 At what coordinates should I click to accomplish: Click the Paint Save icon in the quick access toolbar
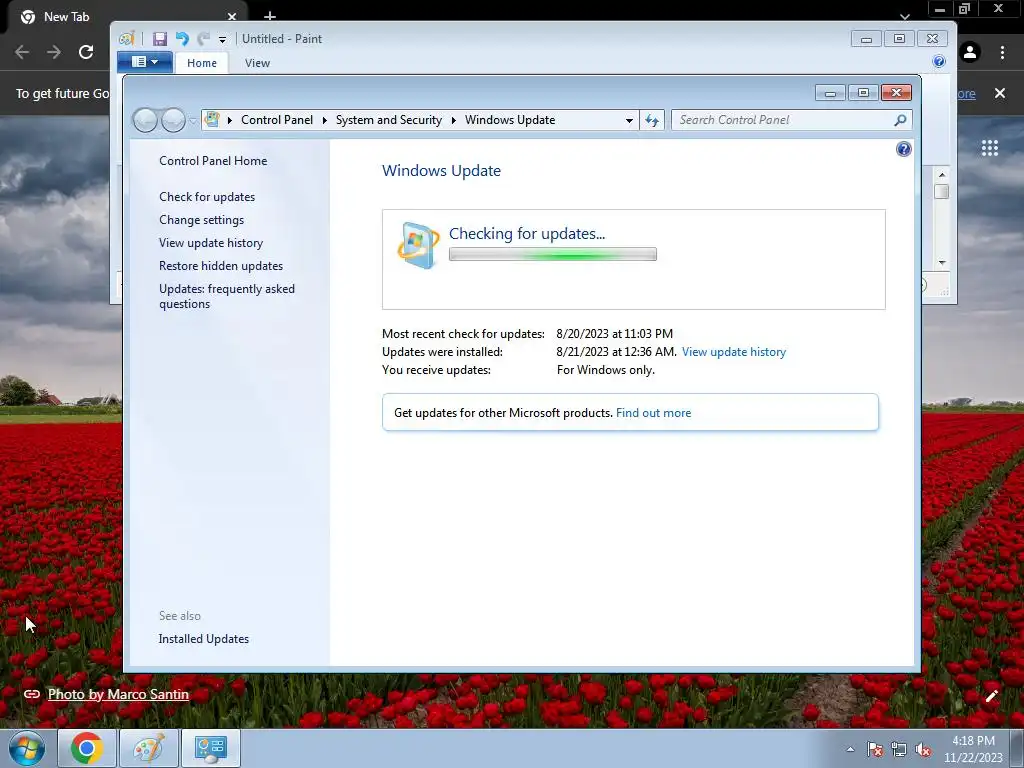pos(159,39)
